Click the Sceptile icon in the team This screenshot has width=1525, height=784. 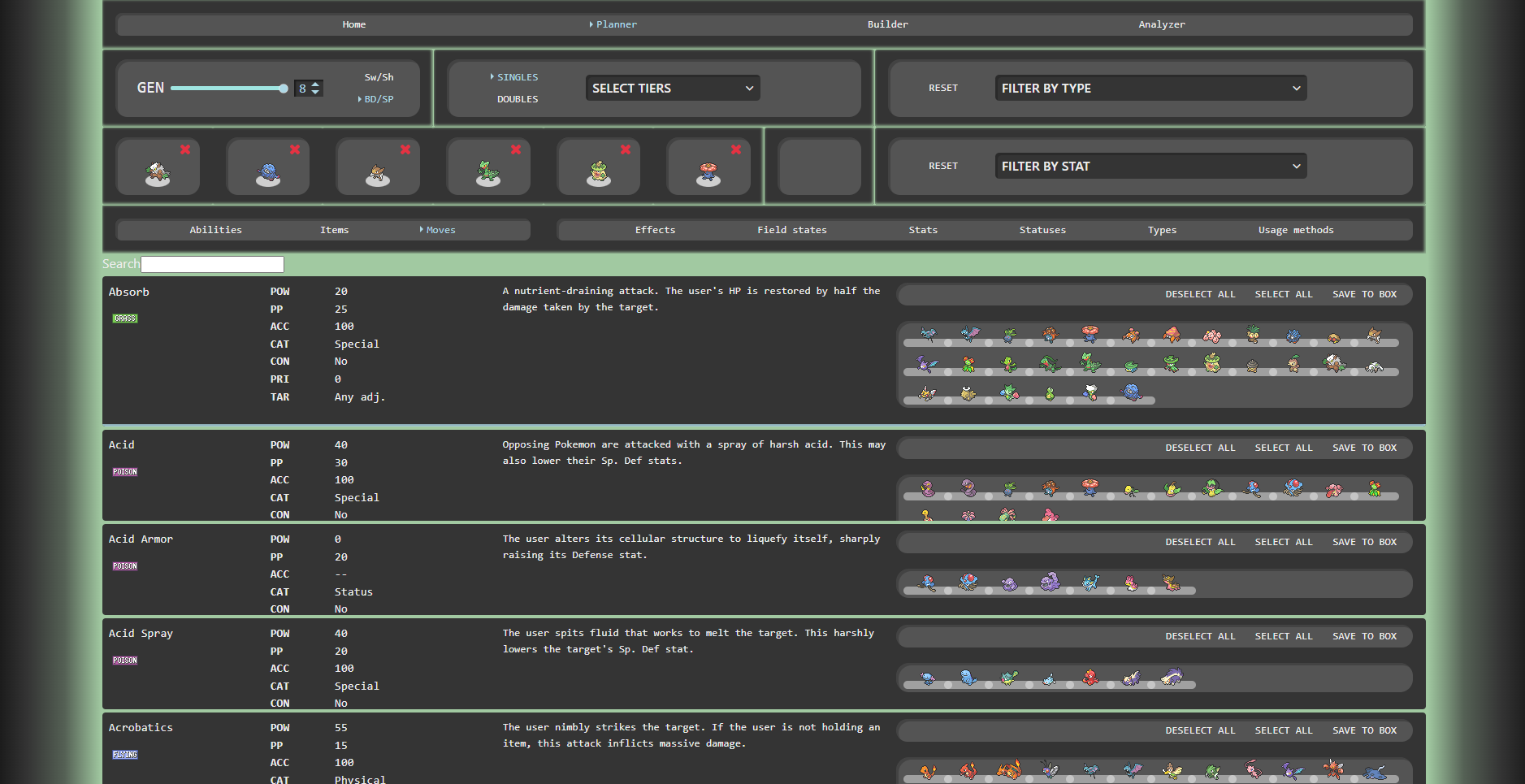(488, 174)
